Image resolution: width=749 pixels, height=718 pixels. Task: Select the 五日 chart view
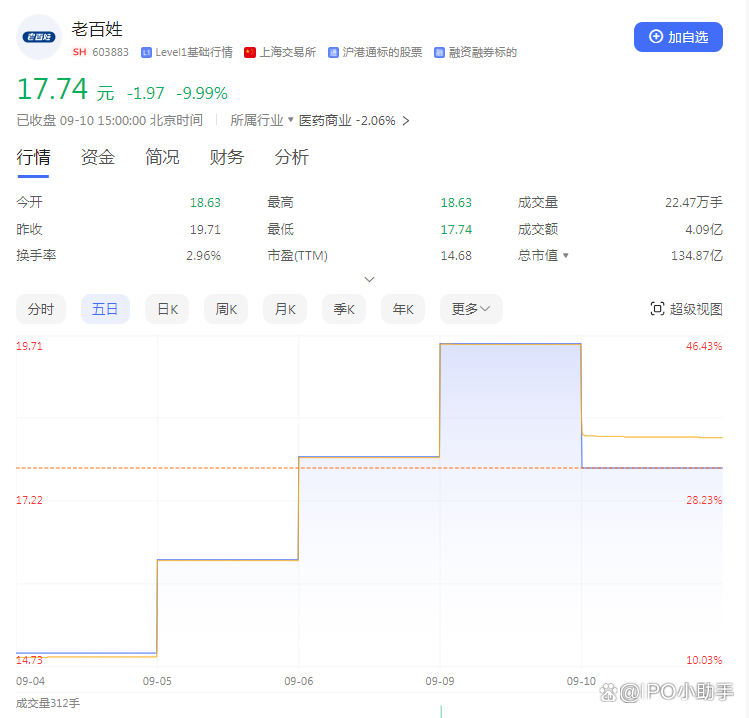[x=105, y=309]
